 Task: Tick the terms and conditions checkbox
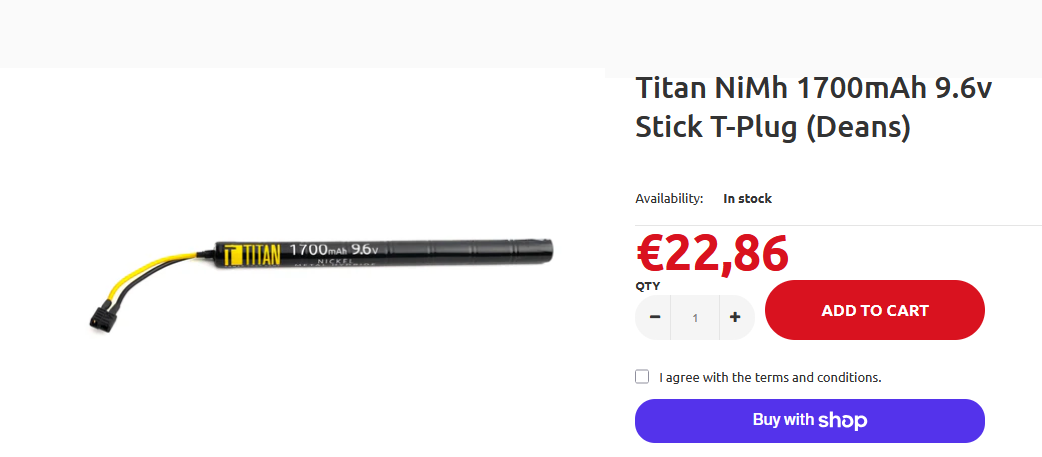pyautogui.click(x=642, y=377)
